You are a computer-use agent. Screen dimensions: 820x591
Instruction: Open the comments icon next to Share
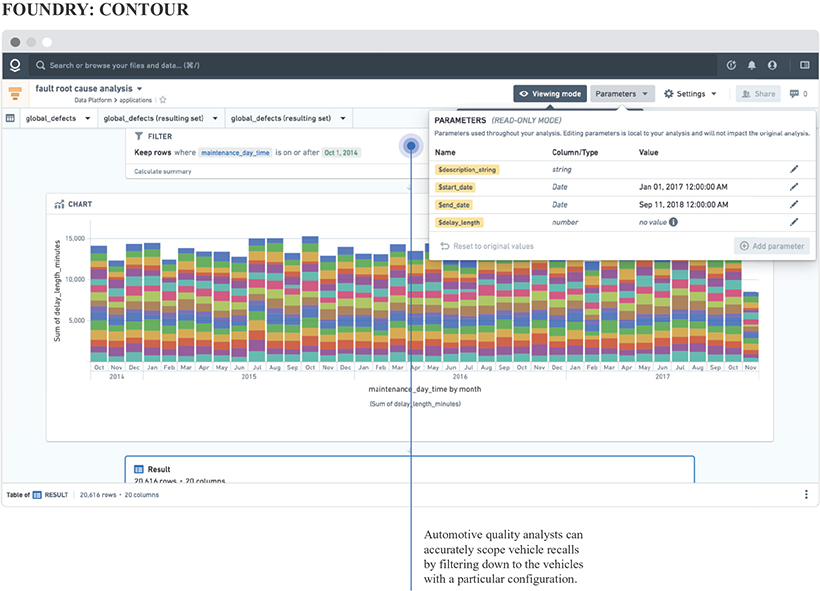[794, 94]
